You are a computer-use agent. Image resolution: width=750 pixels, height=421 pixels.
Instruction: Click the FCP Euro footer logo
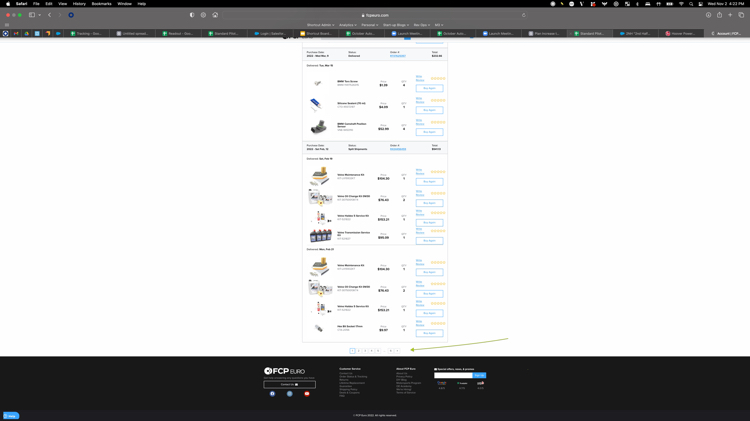pyautogui.click(x=284, y=371)
